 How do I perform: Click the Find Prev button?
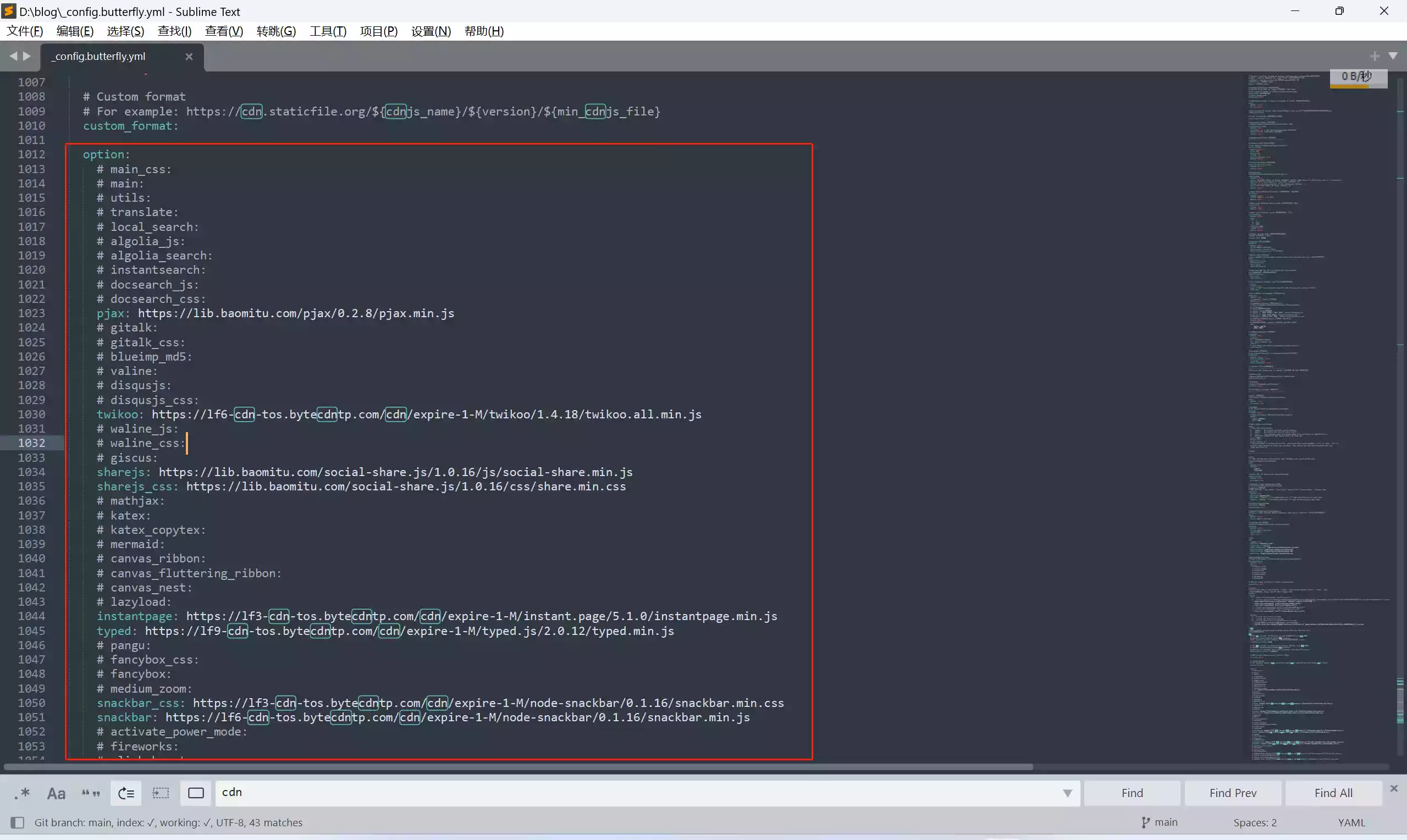pos(1233,793)
